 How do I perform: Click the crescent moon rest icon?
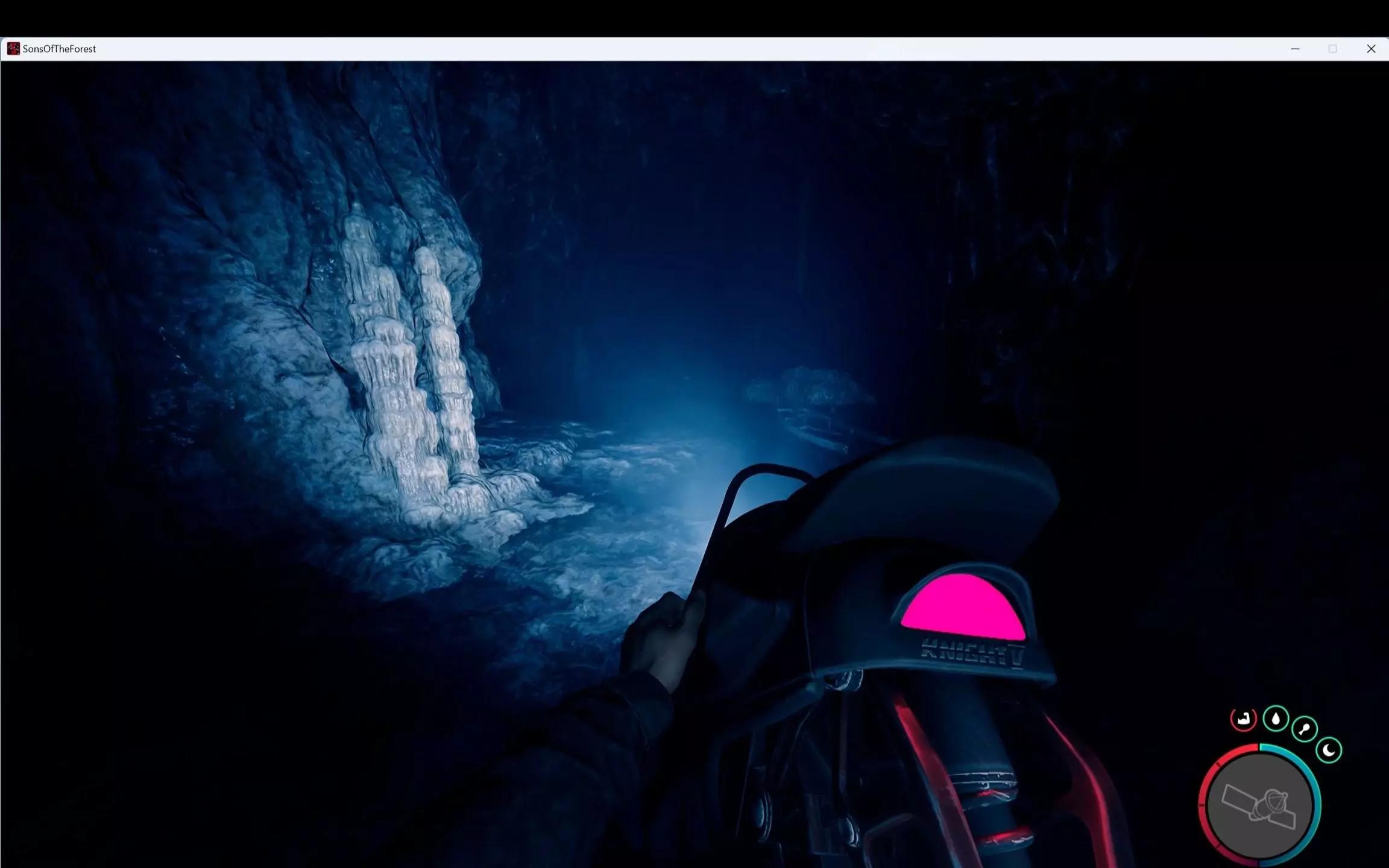tap(1329, 750)
